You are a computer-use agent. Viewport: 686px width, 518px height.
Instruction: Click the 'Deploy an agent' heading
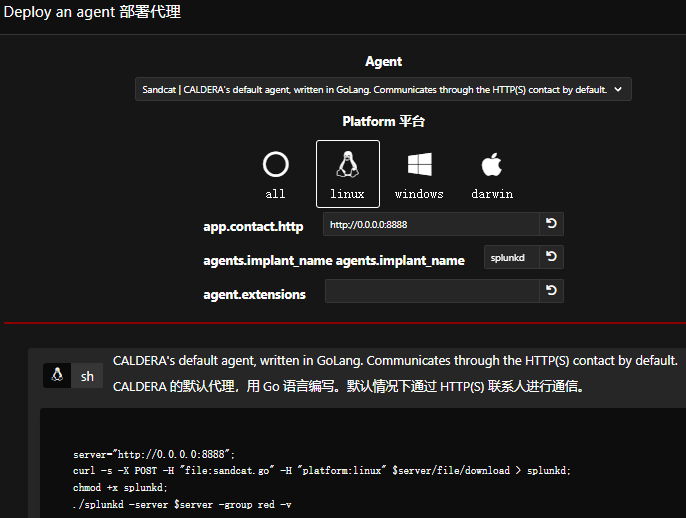coord(92,12)
